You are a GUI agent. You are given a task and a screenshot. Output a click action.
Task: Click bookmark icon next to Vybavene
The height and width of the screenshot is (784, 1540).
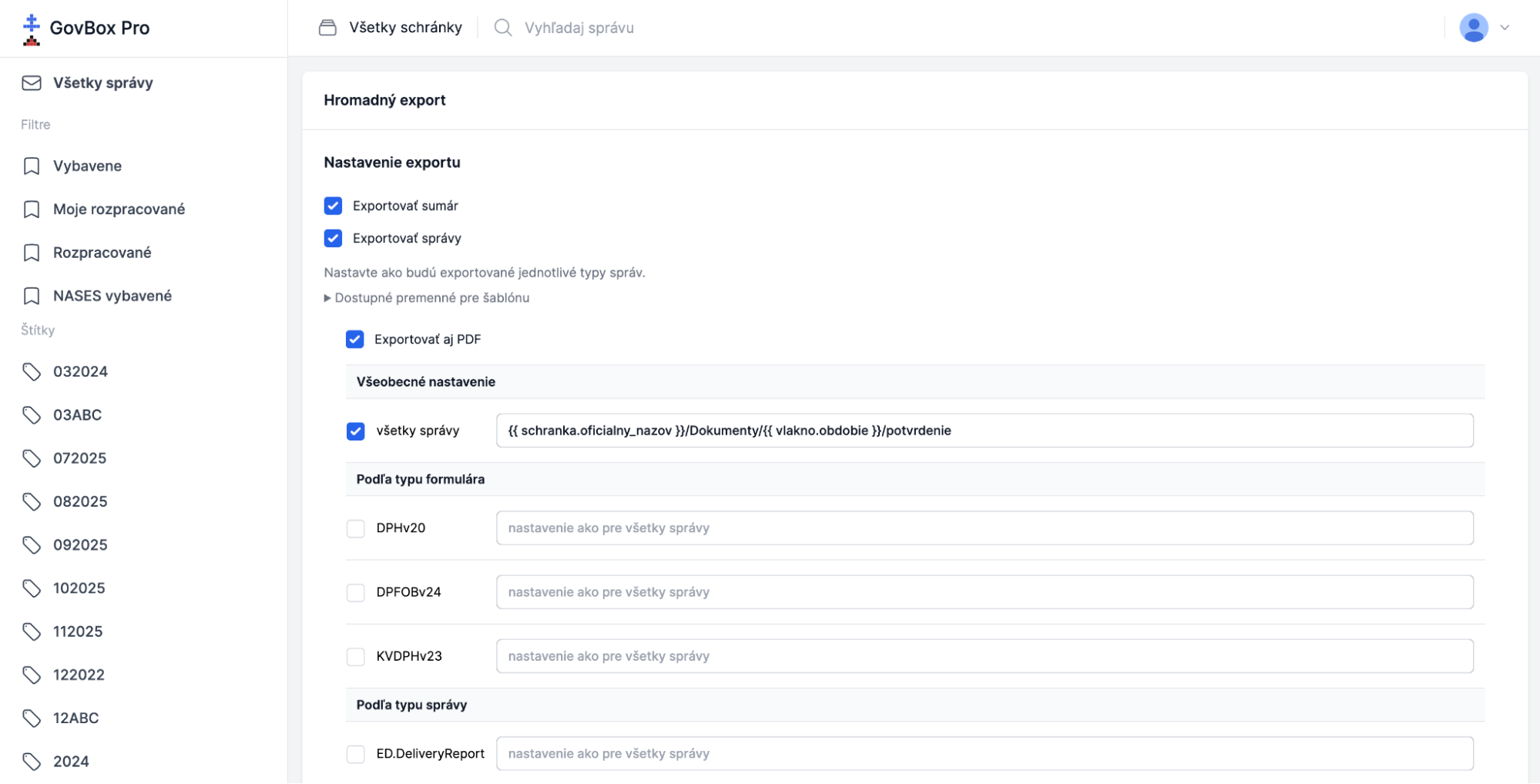(x=32, y=166)
